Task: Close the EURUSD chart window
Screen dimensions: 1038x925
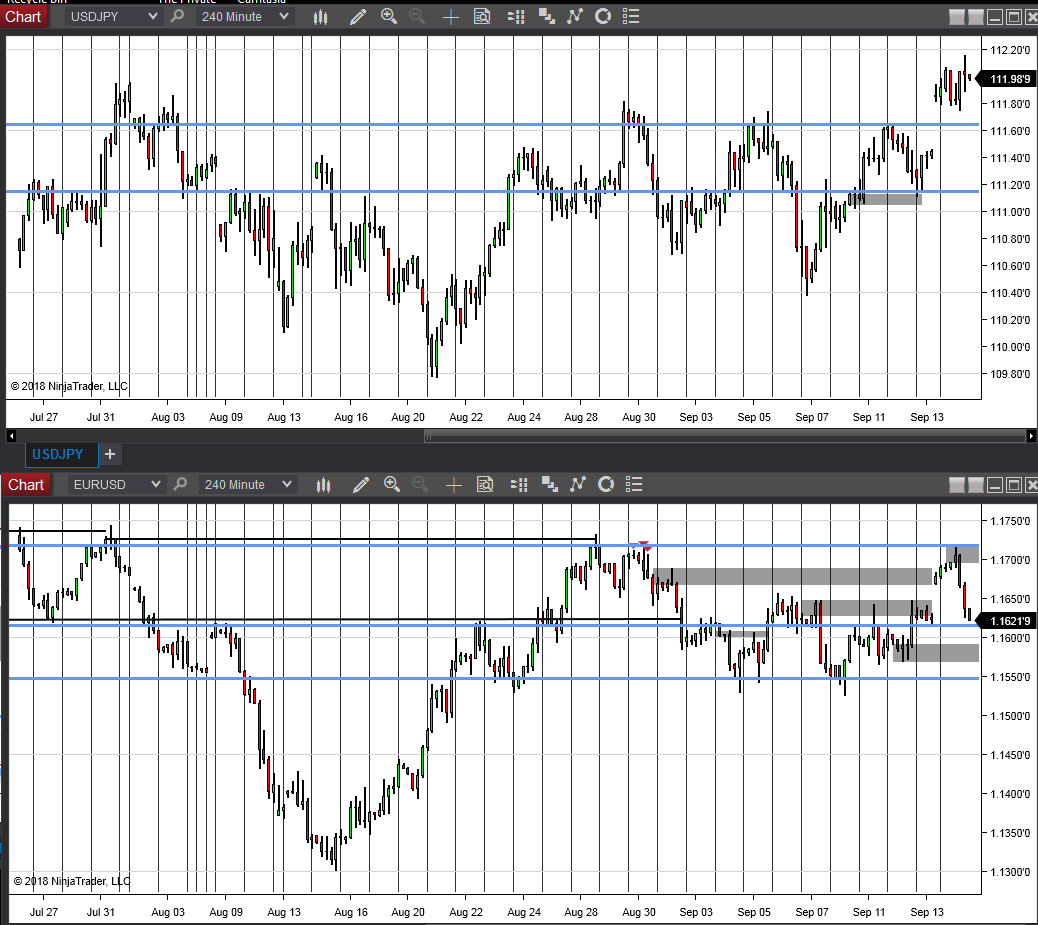Action: point(1031,485)
